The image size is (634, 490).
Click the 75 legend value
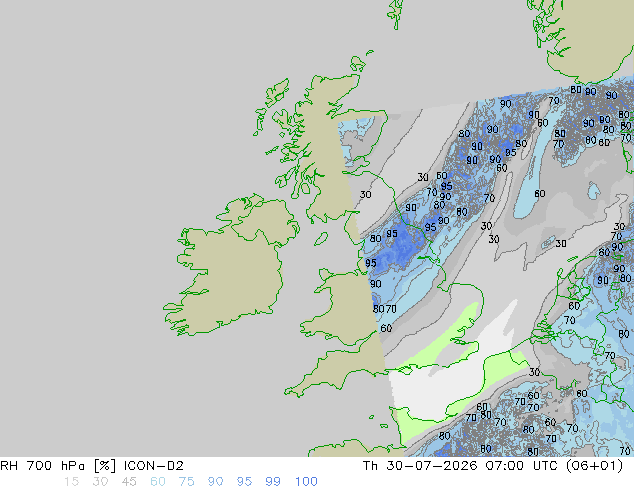point(186,482)
